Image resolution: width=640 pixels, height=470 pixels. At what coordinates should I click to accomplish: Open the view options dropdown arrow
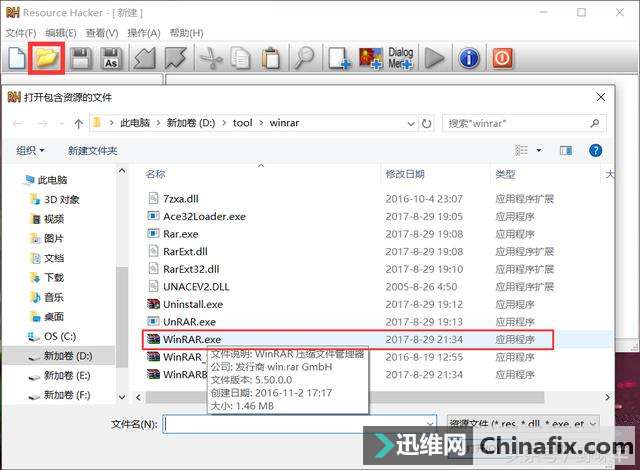pyautogui.click(x=539, y=151)
